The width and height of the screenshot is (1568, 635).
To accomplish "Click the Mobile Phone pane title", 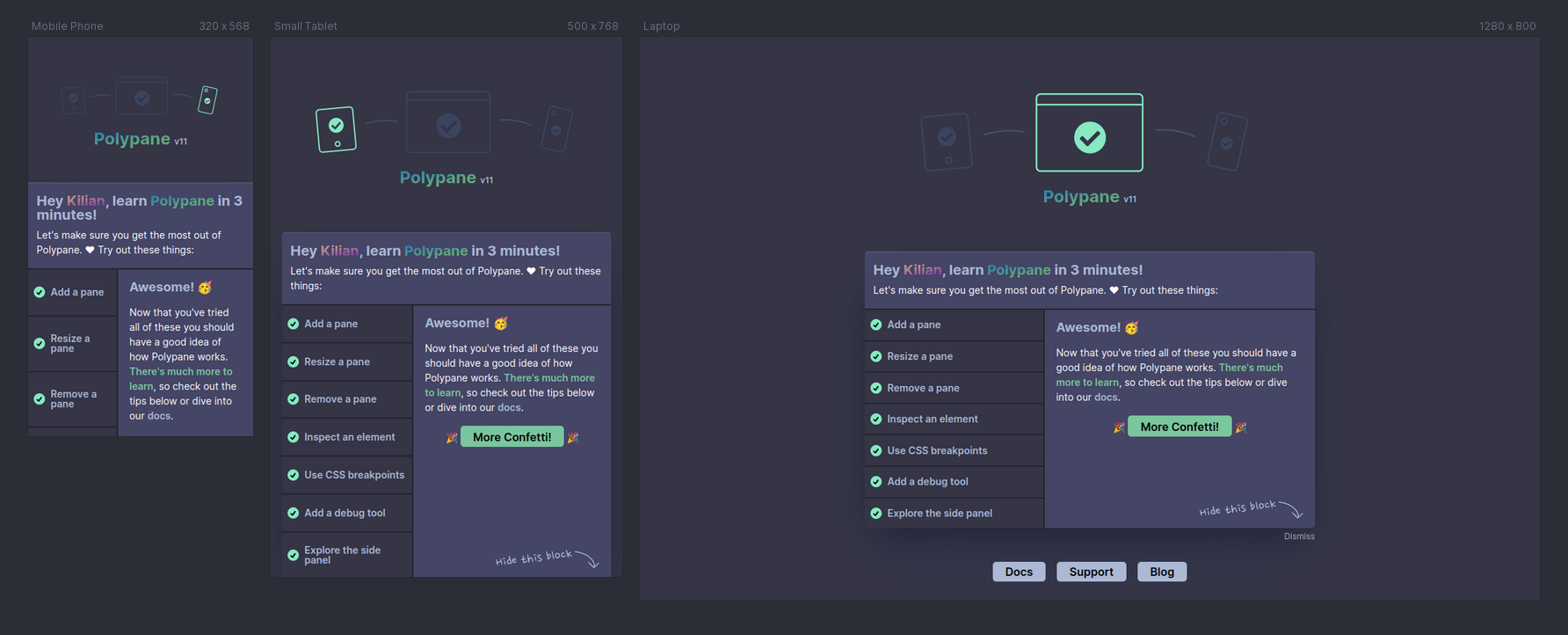I will (68, 26).
